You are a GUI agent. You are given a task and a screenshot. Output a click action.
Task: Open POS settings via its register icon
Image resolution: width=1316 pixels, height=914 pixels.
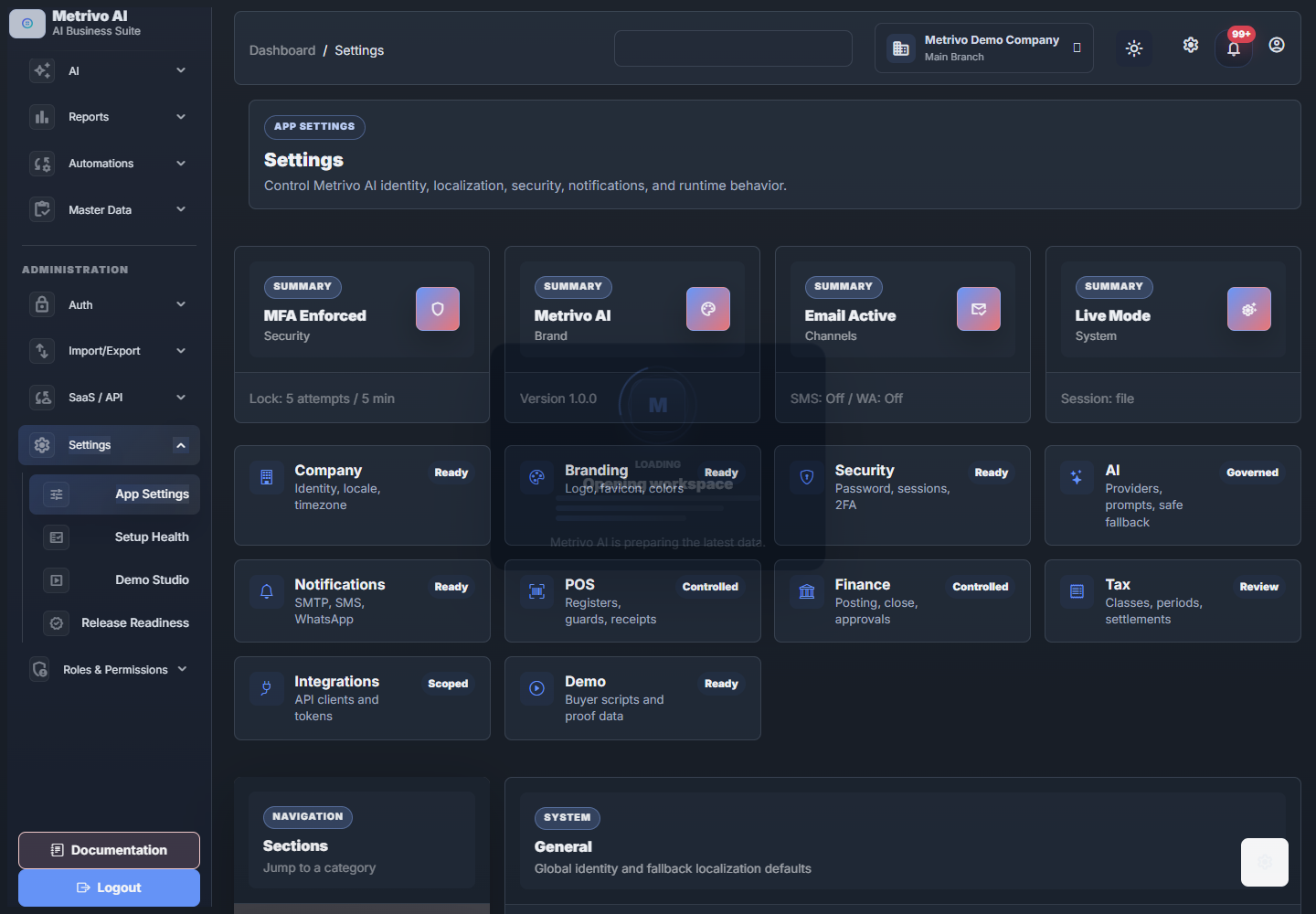[537, 591]
